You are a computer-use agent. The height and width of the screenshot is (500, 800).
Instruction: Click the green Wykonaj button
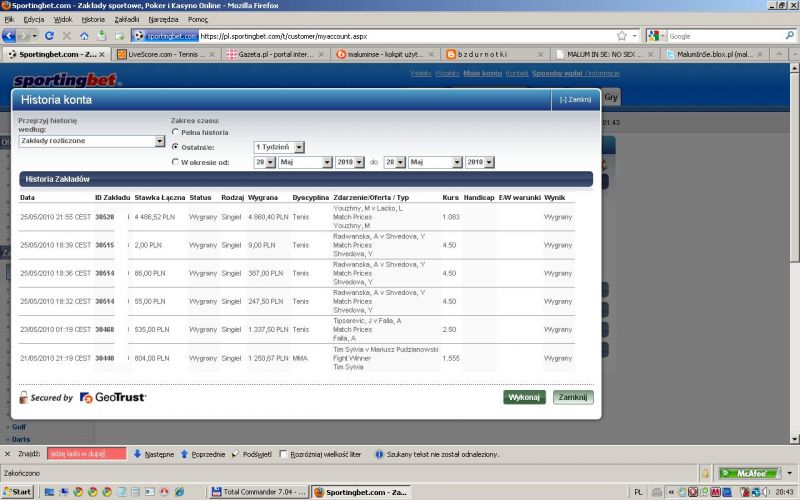pyautogui.click(x=524, y=397)
